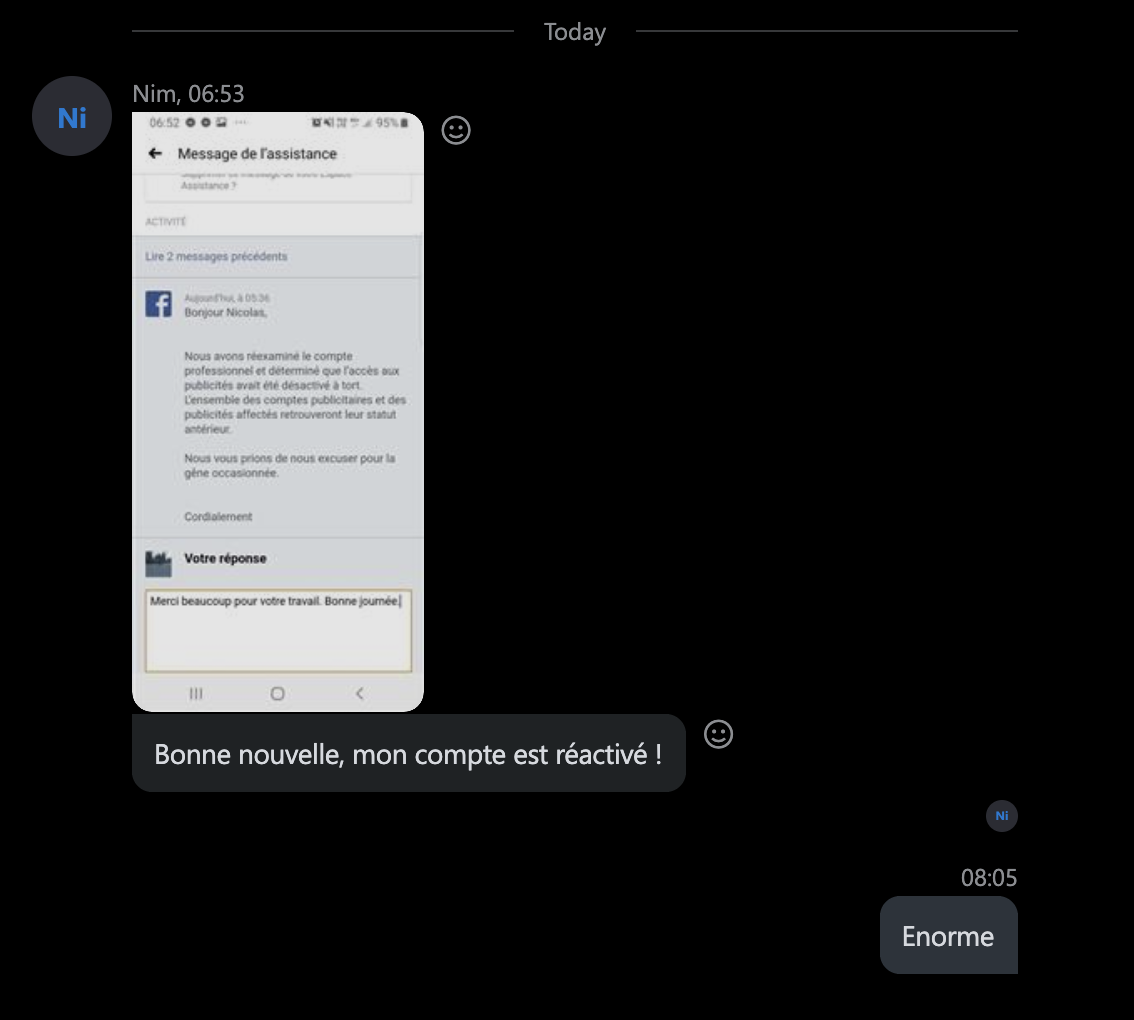
Task: Tap the Android home button in the screenshot
Action: click(278, 693)
